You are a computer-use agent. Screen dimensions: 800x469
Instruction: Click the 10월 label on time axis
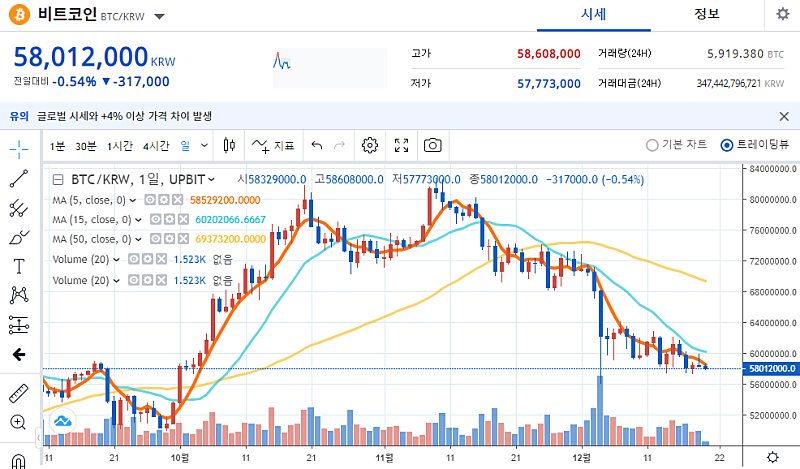180,458
